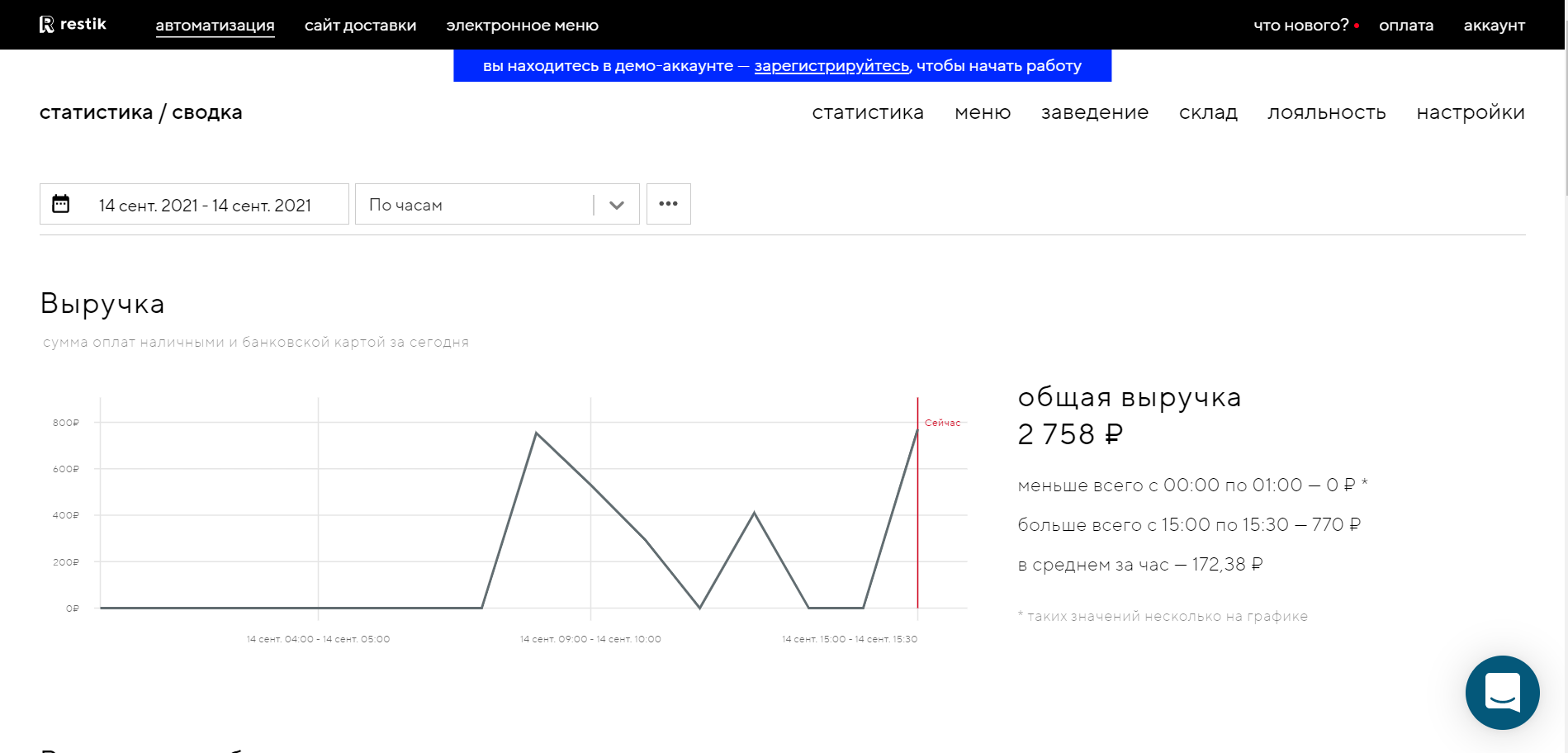Open the лояльность section
The width and height of the screenshot is (1568, 753).
pos(1327,112)
